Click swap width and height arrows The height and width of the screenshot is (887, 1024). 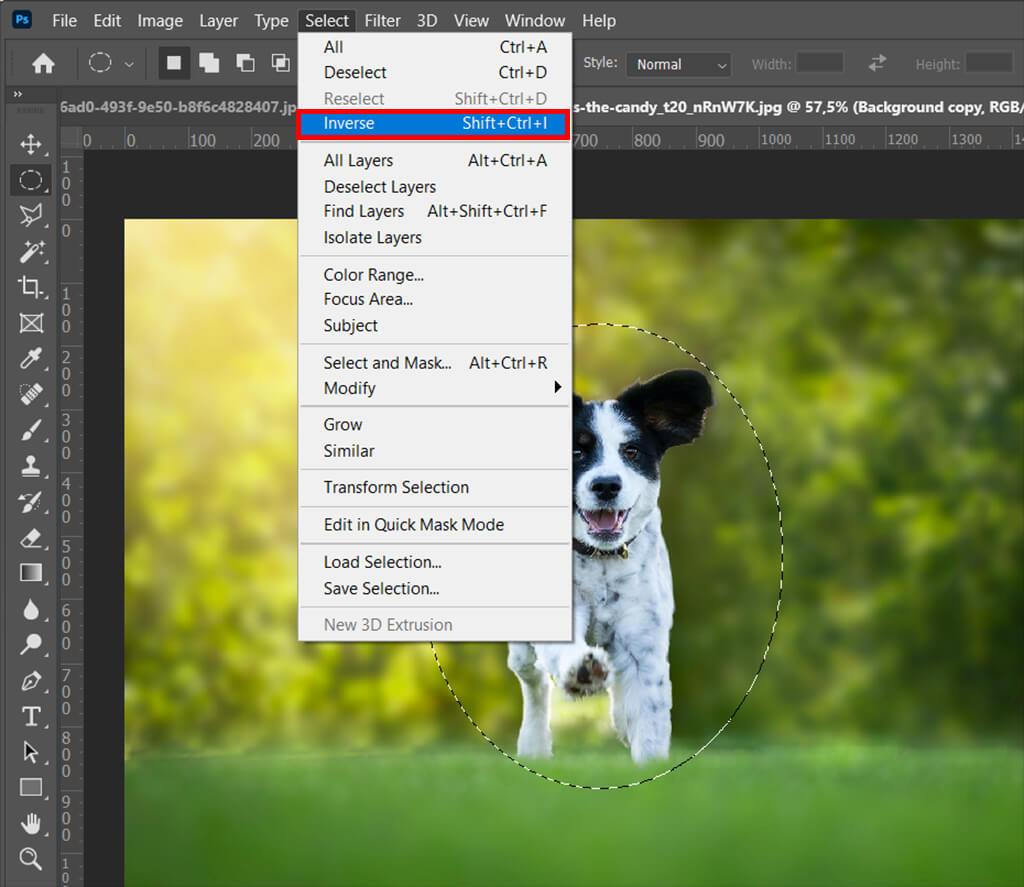(x=877, y=63)
